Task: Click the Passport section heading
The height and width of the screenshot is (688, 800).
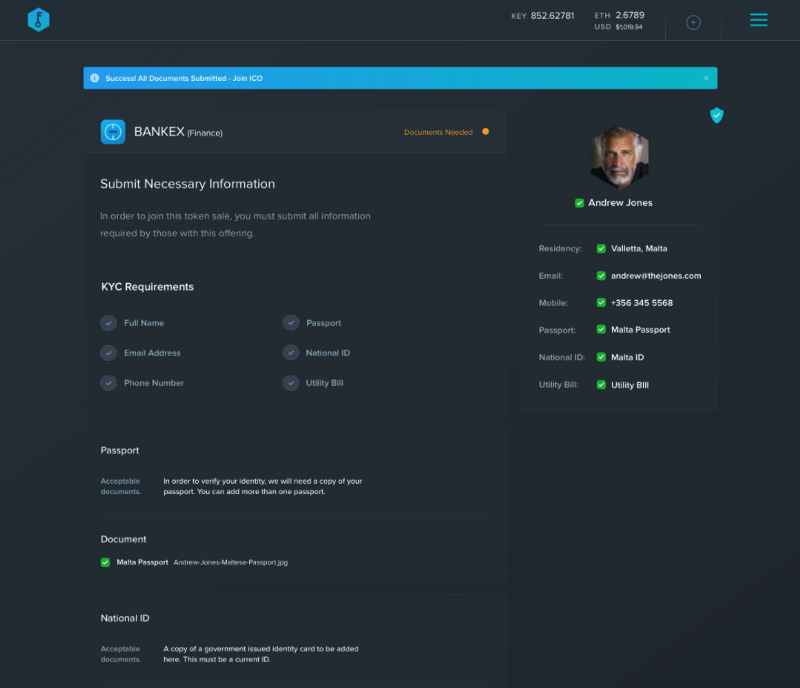Action: [120, 450]
